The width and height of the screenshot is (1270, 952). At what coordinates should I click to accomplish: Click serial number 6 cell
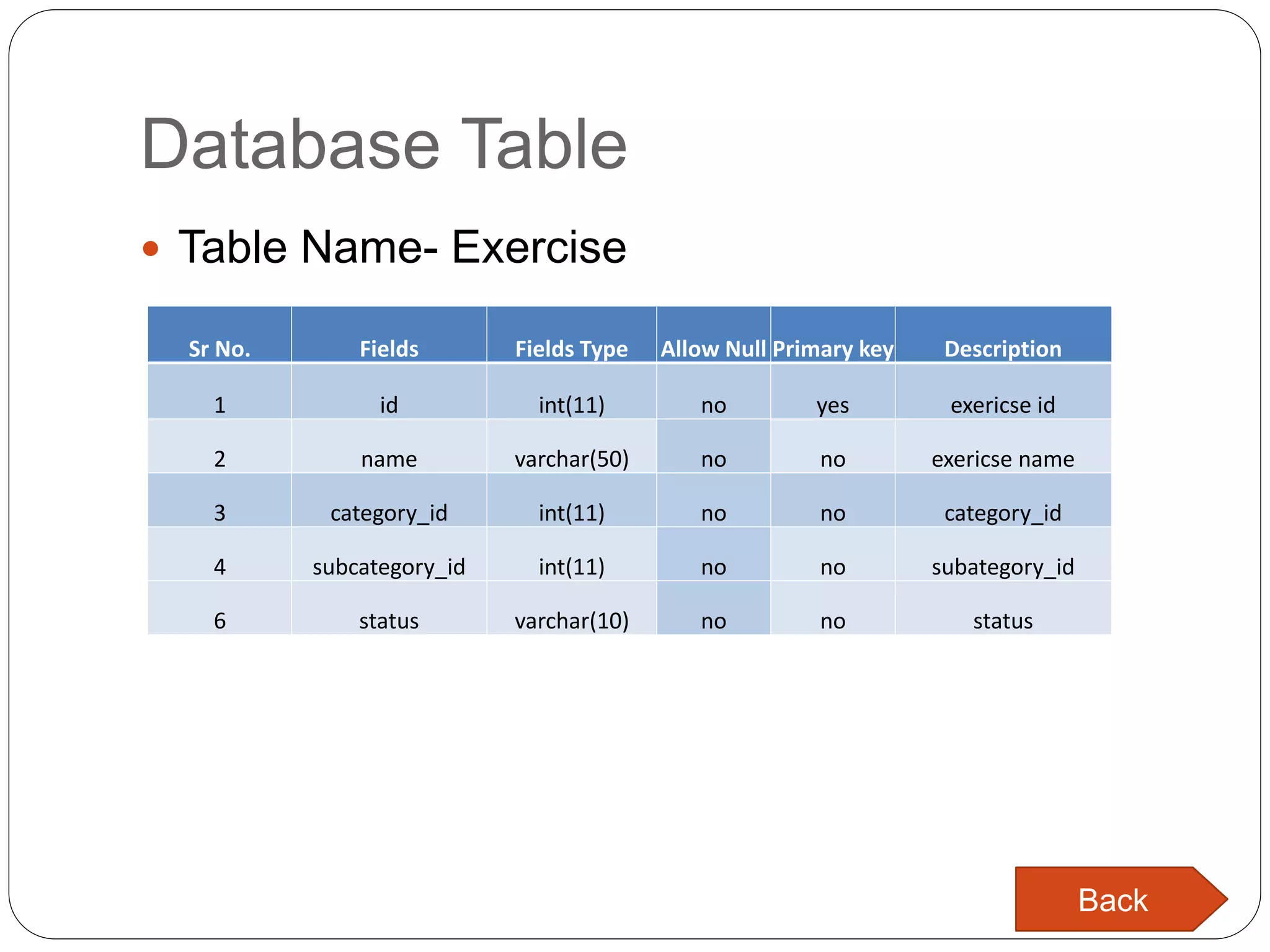click(x=220, y=620)
